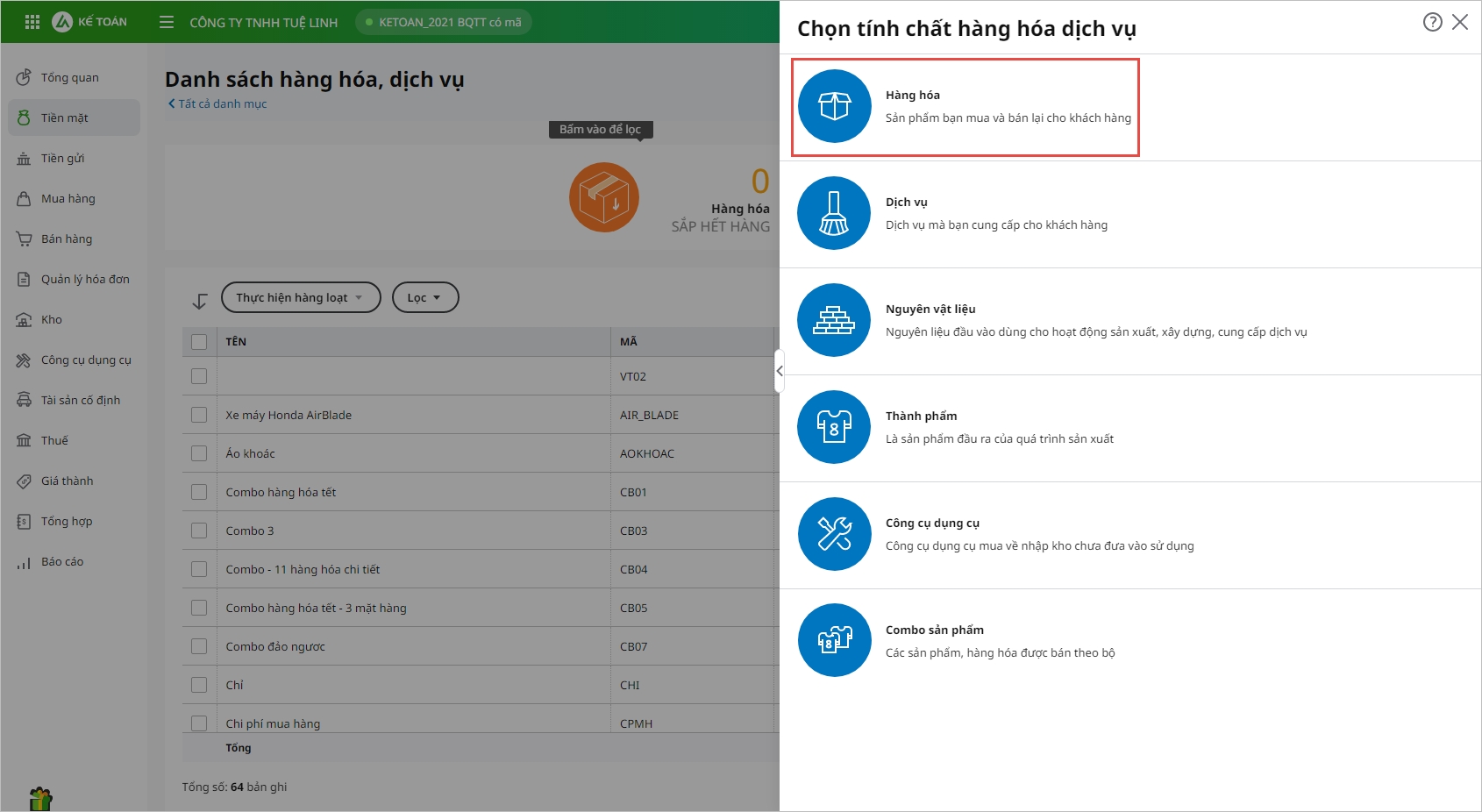
Task: Click the orange Hàng hóa sắp hết hàng icon
Action: pyautogui.click(x=603, y=197)
